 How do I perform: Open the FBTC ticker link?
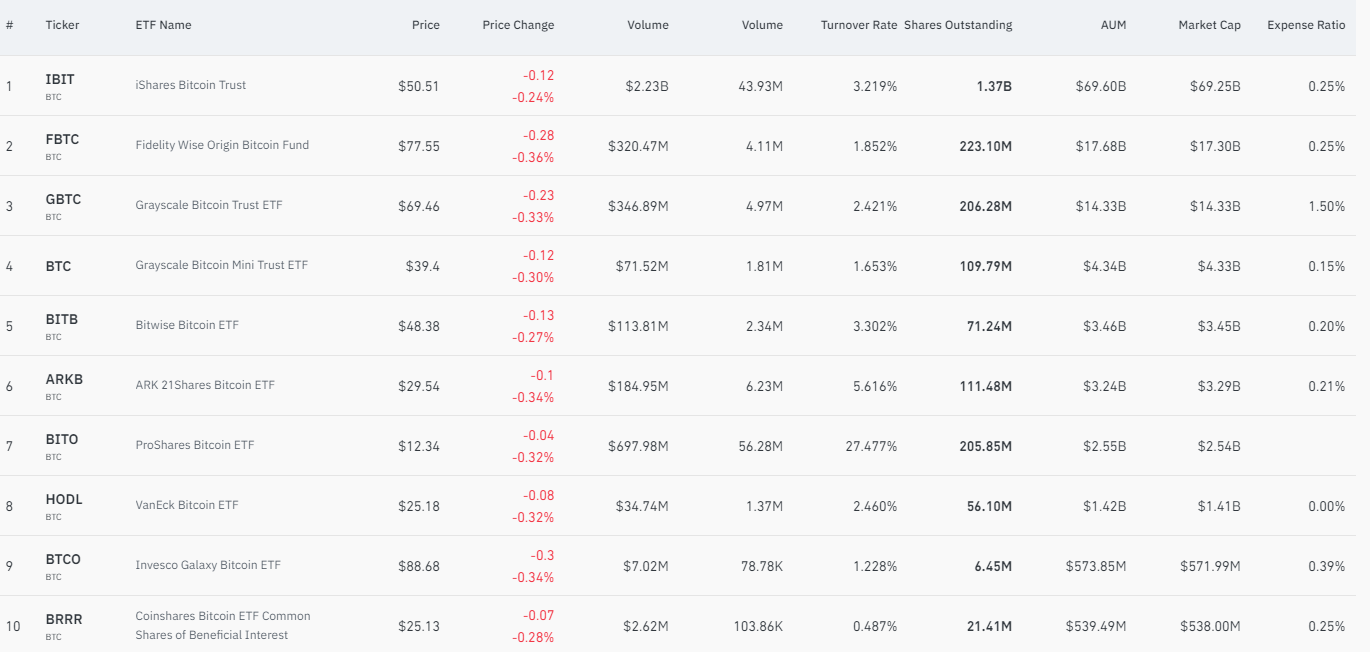pyautogui.click(x=62, y=139)
